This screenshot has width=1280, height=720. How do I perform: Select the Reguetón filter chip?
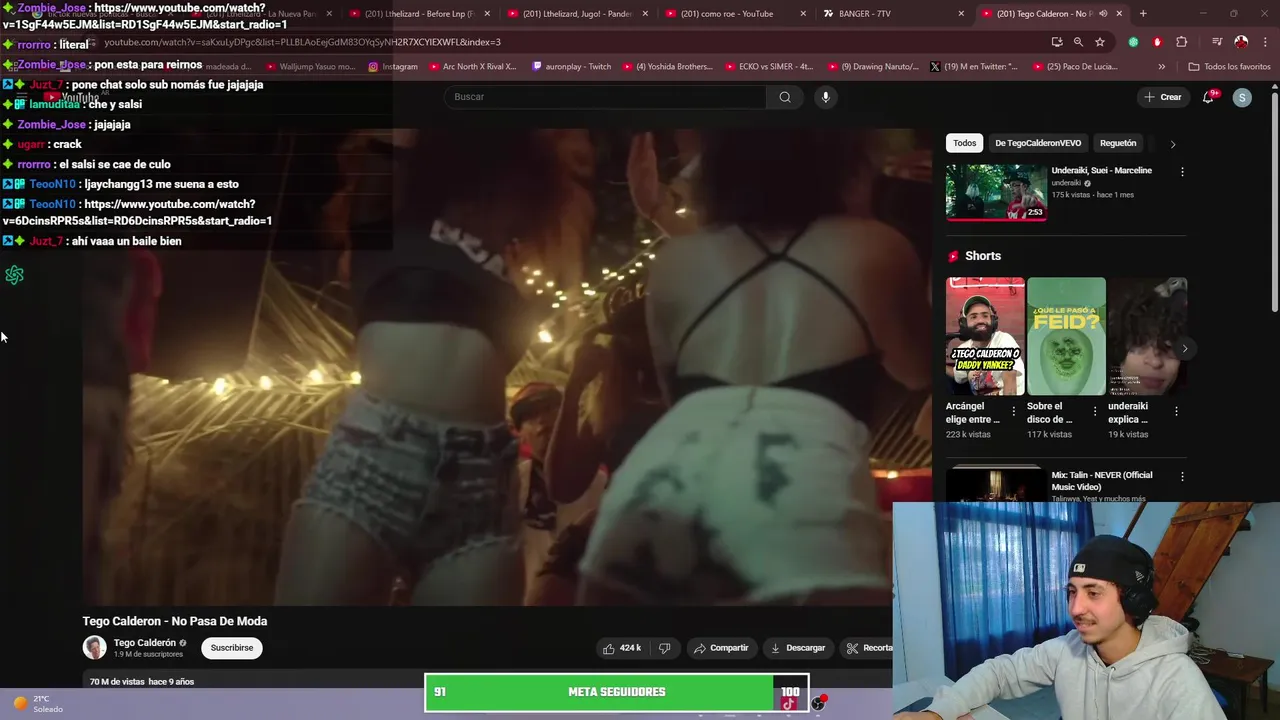pos(1118,143)
